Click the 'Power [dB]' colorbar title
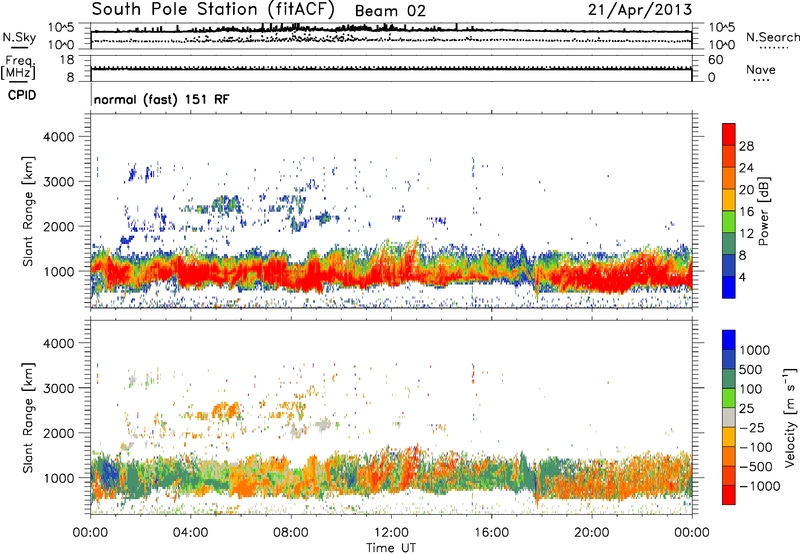 point(764,211)
